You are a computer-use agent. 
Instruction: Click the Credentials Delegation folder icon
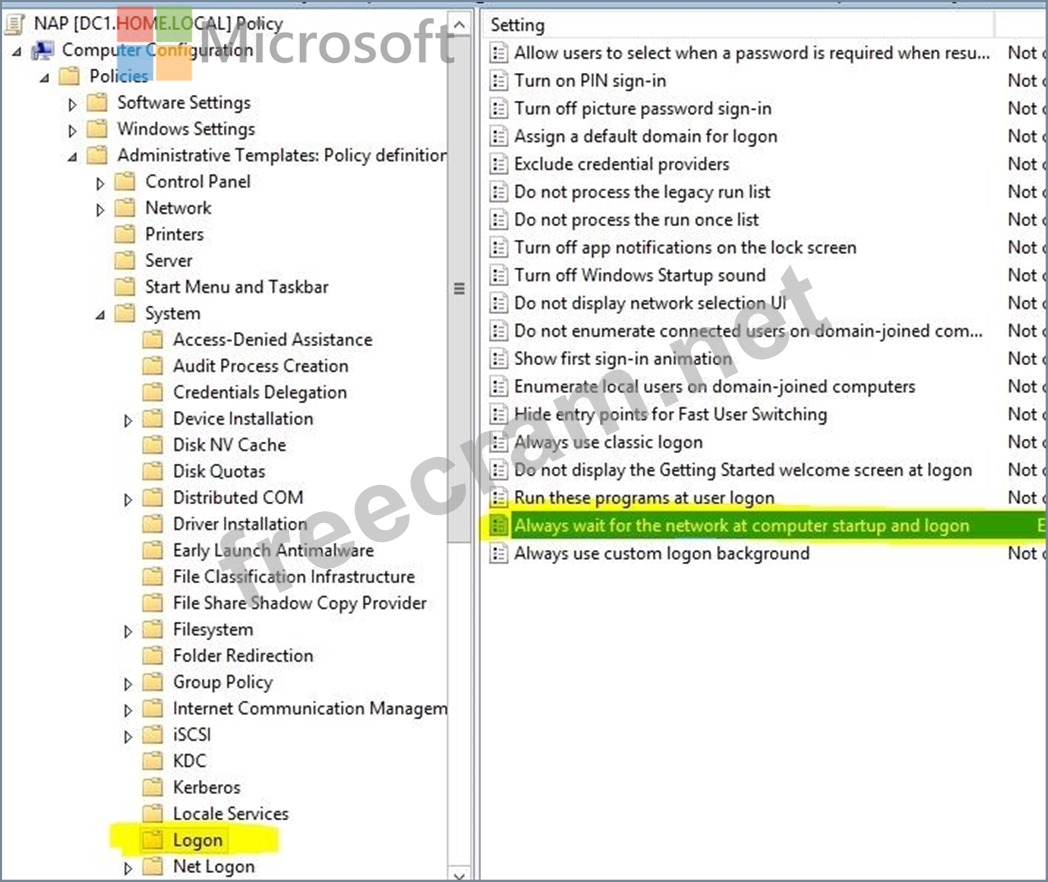(153, 392)
